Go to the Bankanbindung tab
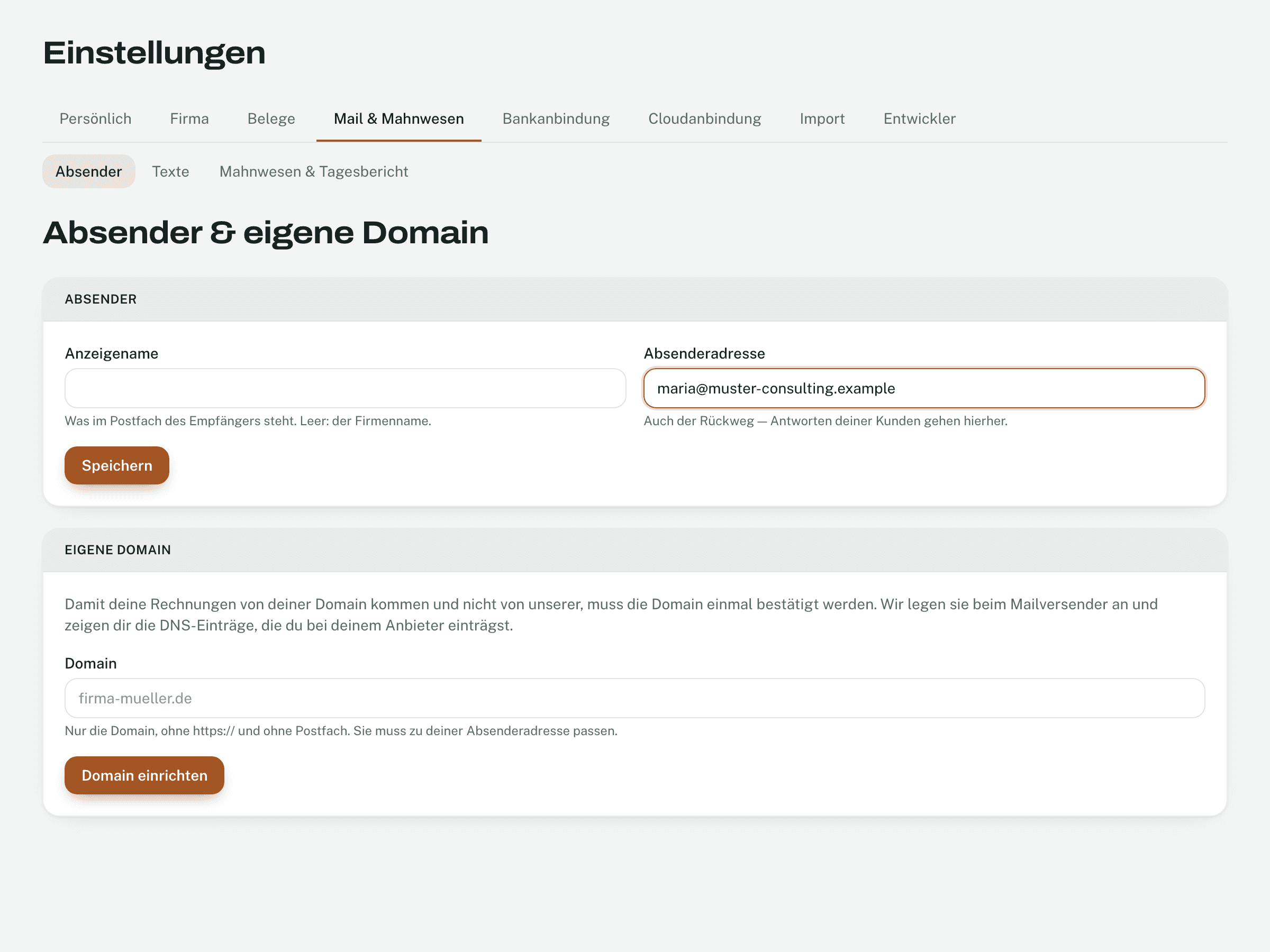Image resolution: width=1270 pixels, height=952 pixels. point(556,119)
